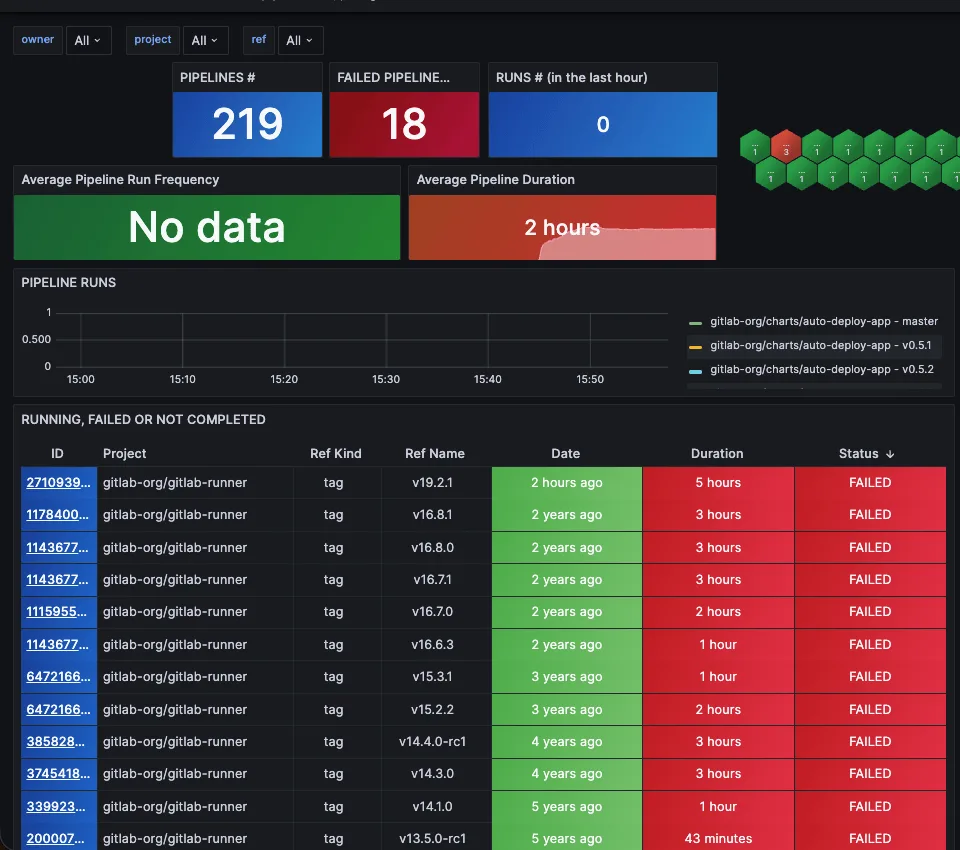This screenshot has width=960, height=850.
Task: Click the tag ref kind in v15.3.1 row
Action: point(334,677)
